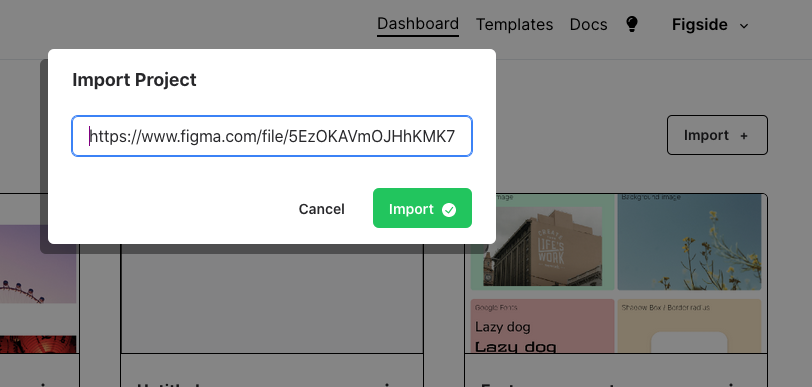Open the Templates nav item
This screenshot has width=812, height=387.
(514, 24)
